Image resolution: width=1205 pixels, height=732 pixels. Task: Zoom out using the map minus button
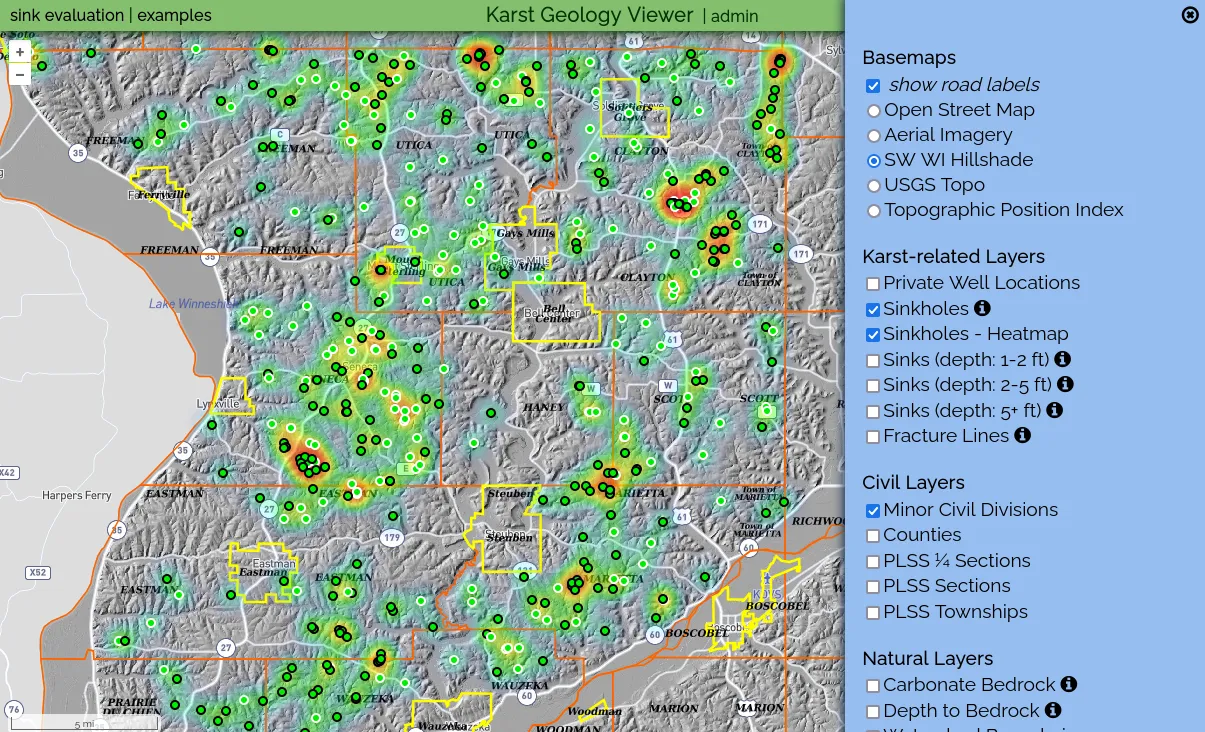pyautogui.click(x=19, y=73)
